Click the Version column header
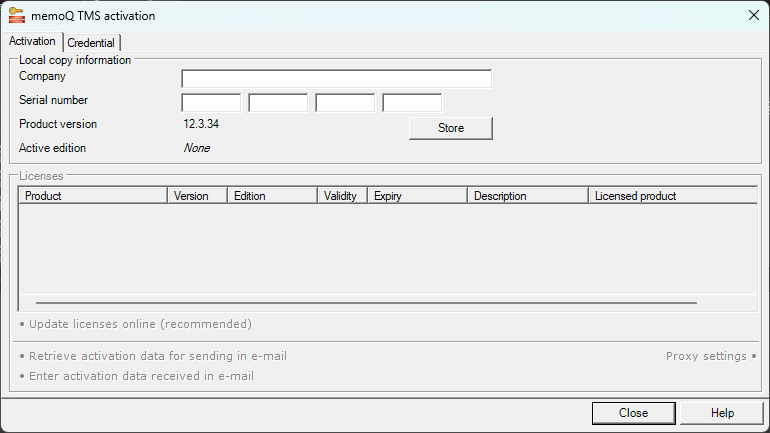770x433 pixels. 197,196
